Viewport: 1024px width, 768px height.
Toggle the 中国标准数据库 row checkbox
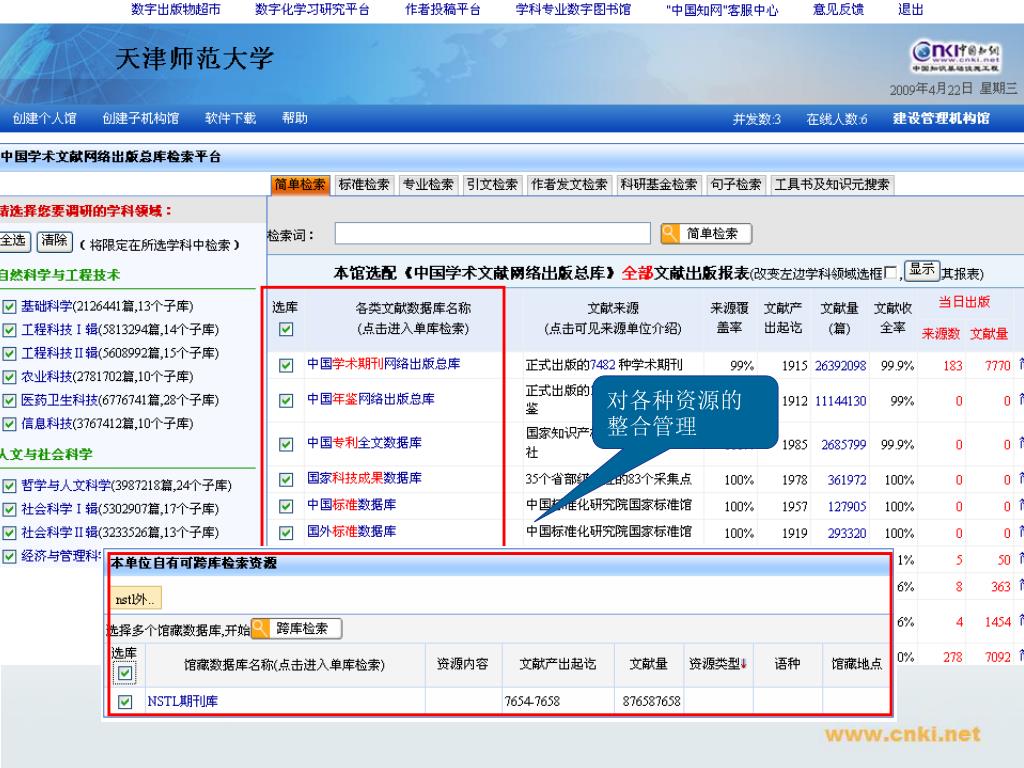pyautogui.click(x=286, y=506)
